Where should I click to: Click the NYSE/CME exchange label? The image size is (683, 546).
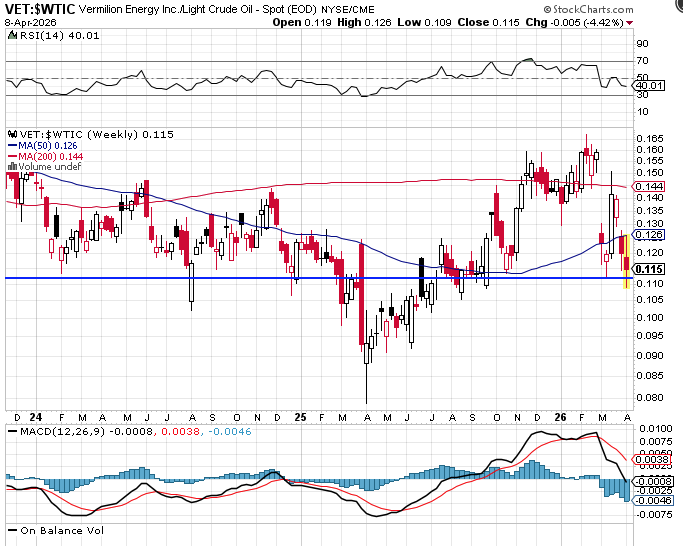(x=348, y=9)
